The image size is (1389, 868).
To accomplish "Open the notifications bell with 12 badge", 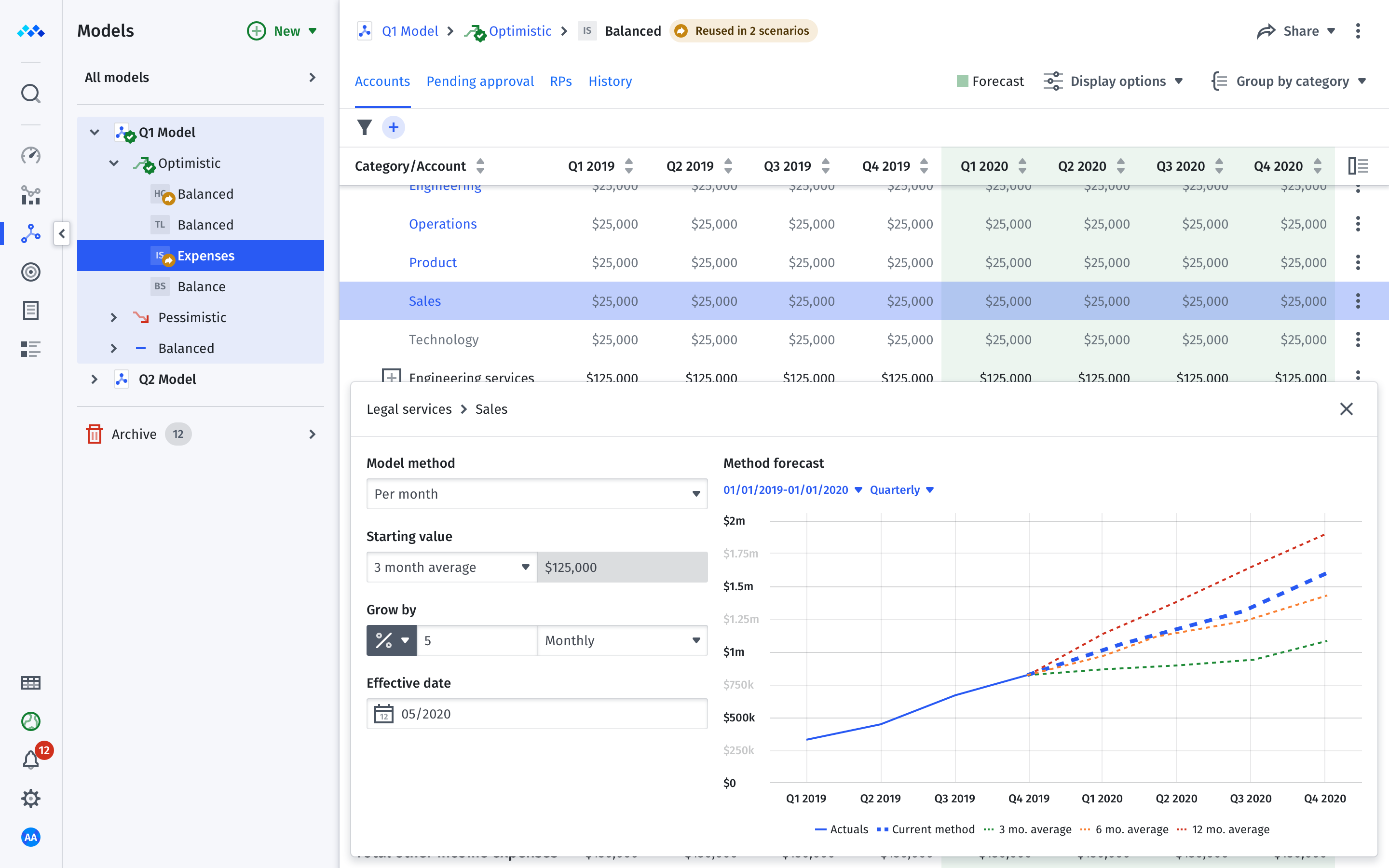I will [x=30, y=759].
